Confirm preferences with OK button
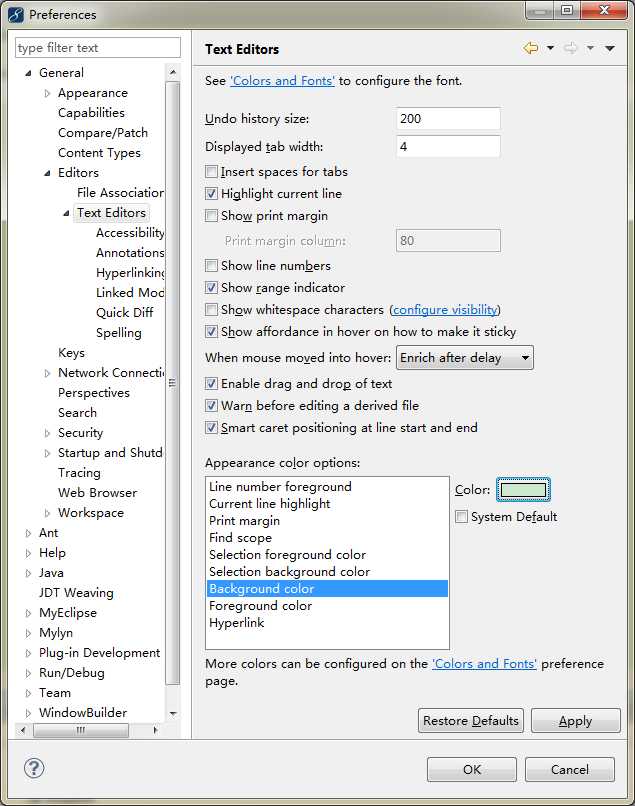The image size is (635, 806). click(471, 770)
